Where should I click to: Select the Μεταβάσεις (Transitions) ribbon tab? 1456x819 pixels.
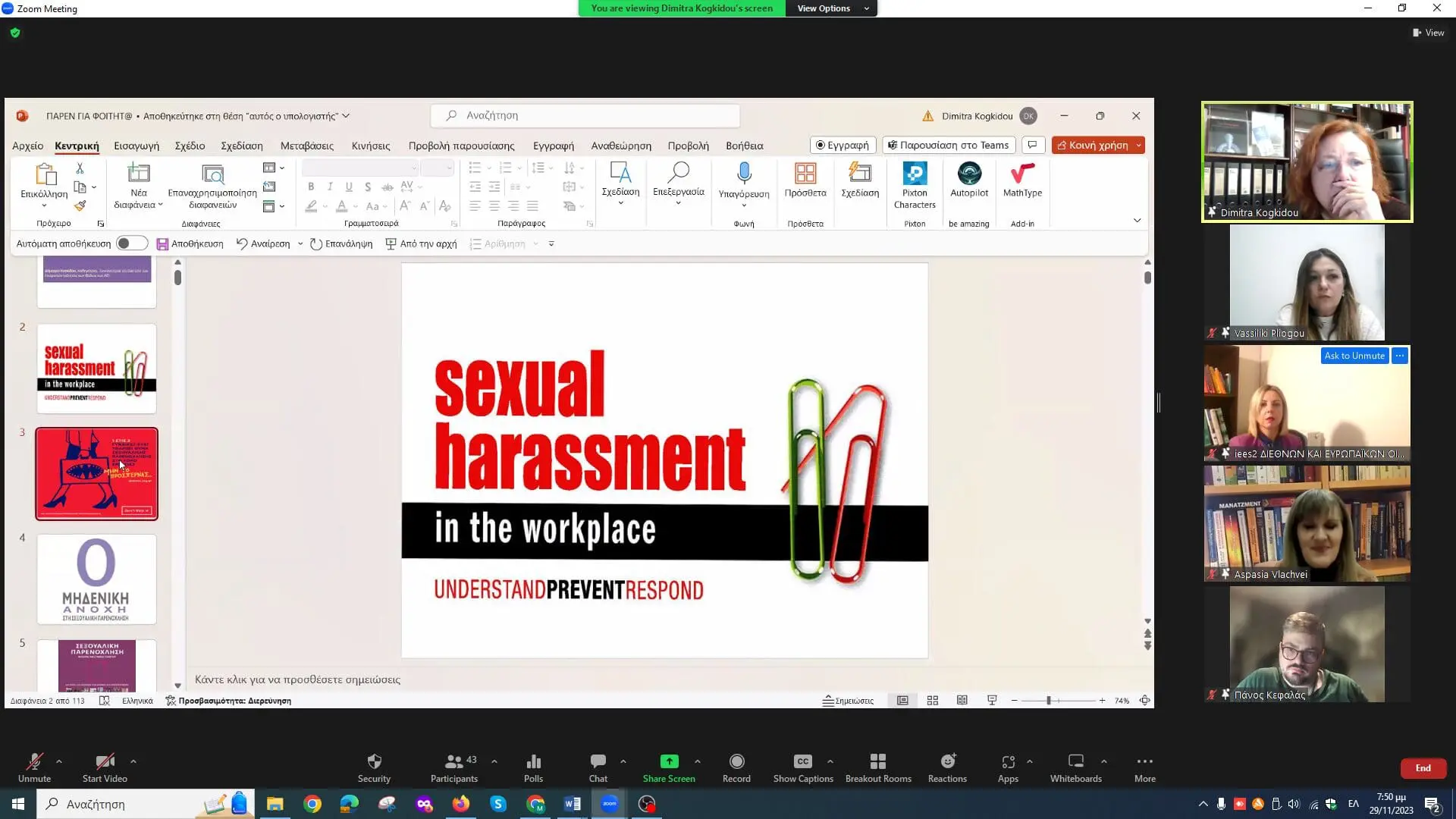click(306, 145)
